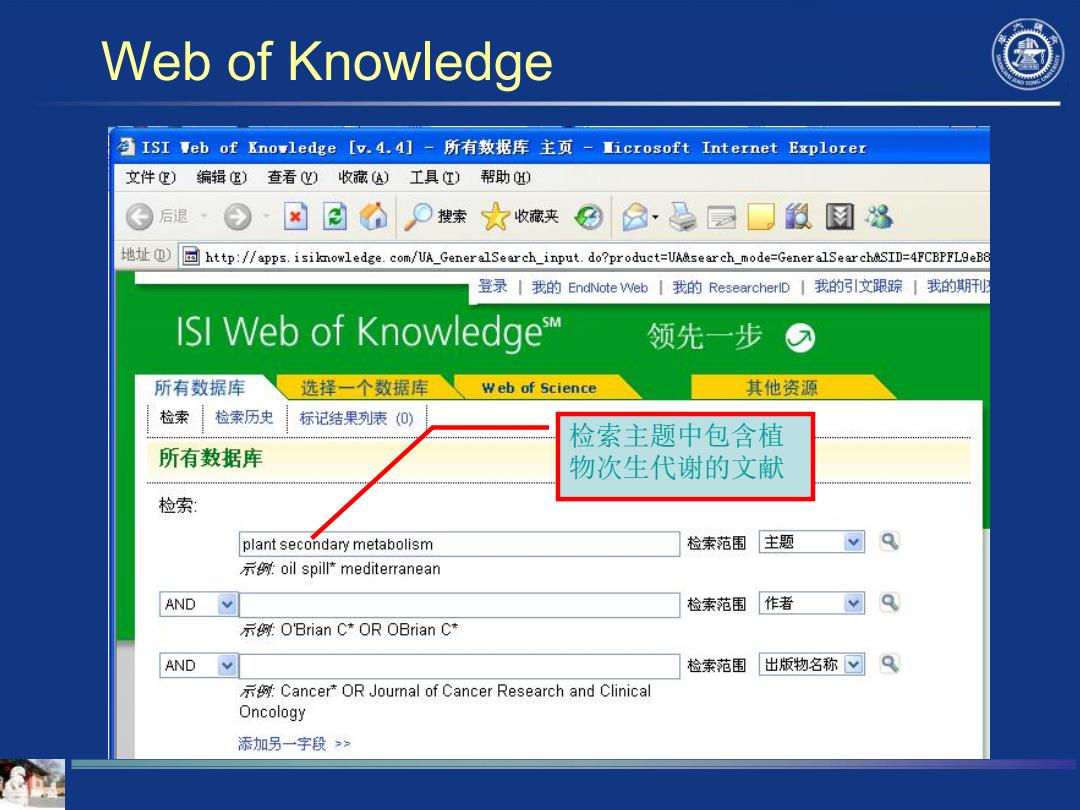Open 标记结果列表 (0) sub-tab
The image size is (1080, 810).
click(x=356, y=418)
